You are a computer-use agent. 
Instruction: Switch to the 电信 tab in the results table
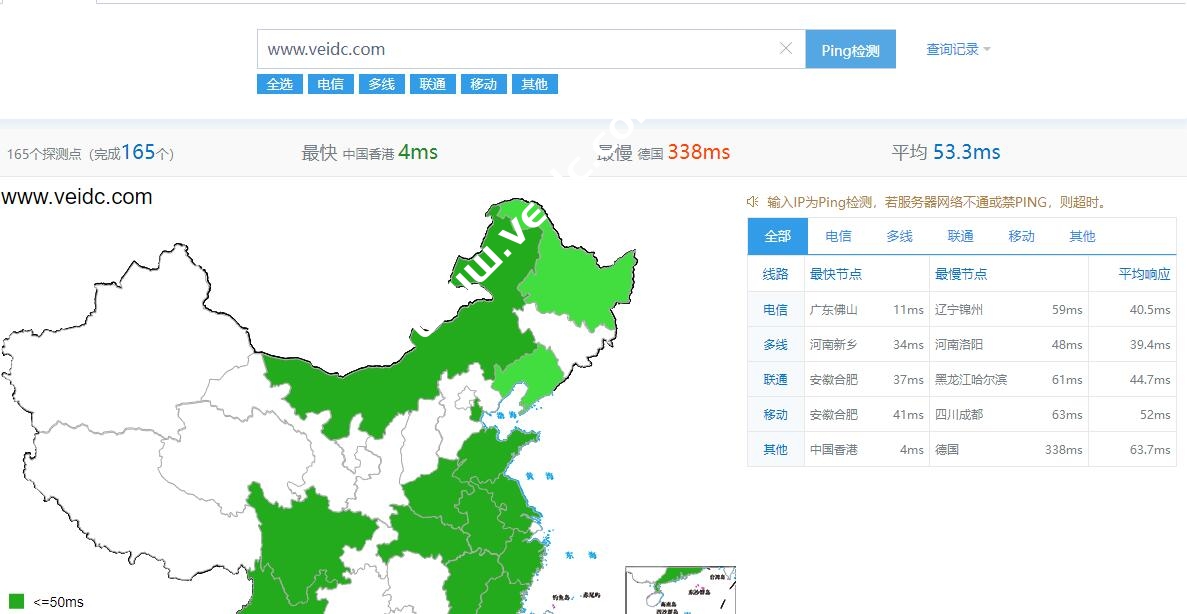pyautogui.click(x=838, y=236)
